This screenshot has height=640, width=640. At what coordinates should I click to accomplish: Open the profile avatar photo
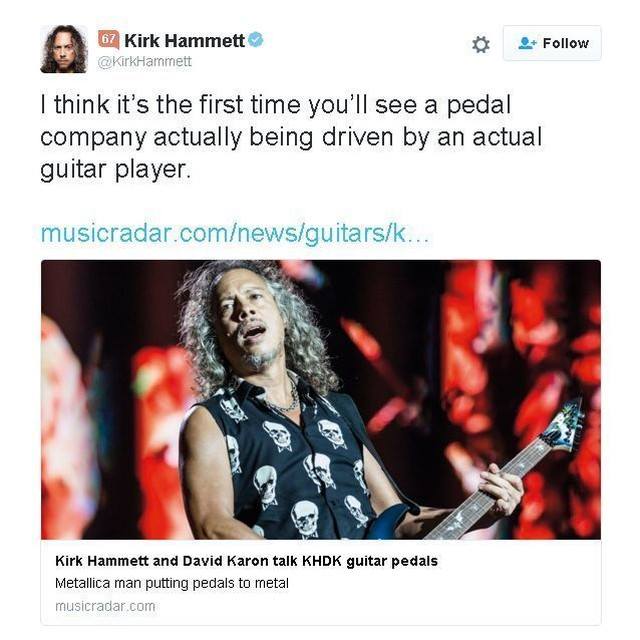(x=64, y=49)
